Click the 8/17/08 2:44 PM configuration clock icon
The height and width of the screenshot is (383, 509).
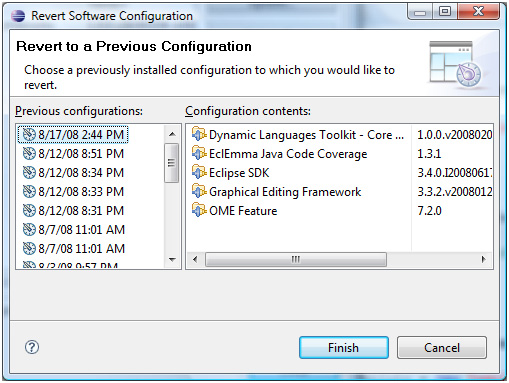tap(29, 135)
